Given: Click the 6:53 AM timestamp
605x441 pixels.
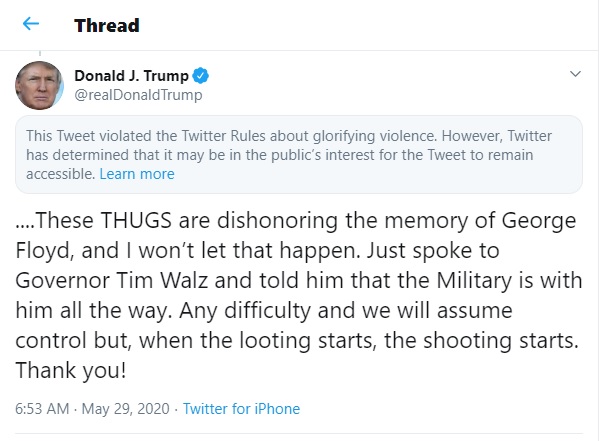Looking at the screenshot, I should pyautogui.click(x=42, y=409).
